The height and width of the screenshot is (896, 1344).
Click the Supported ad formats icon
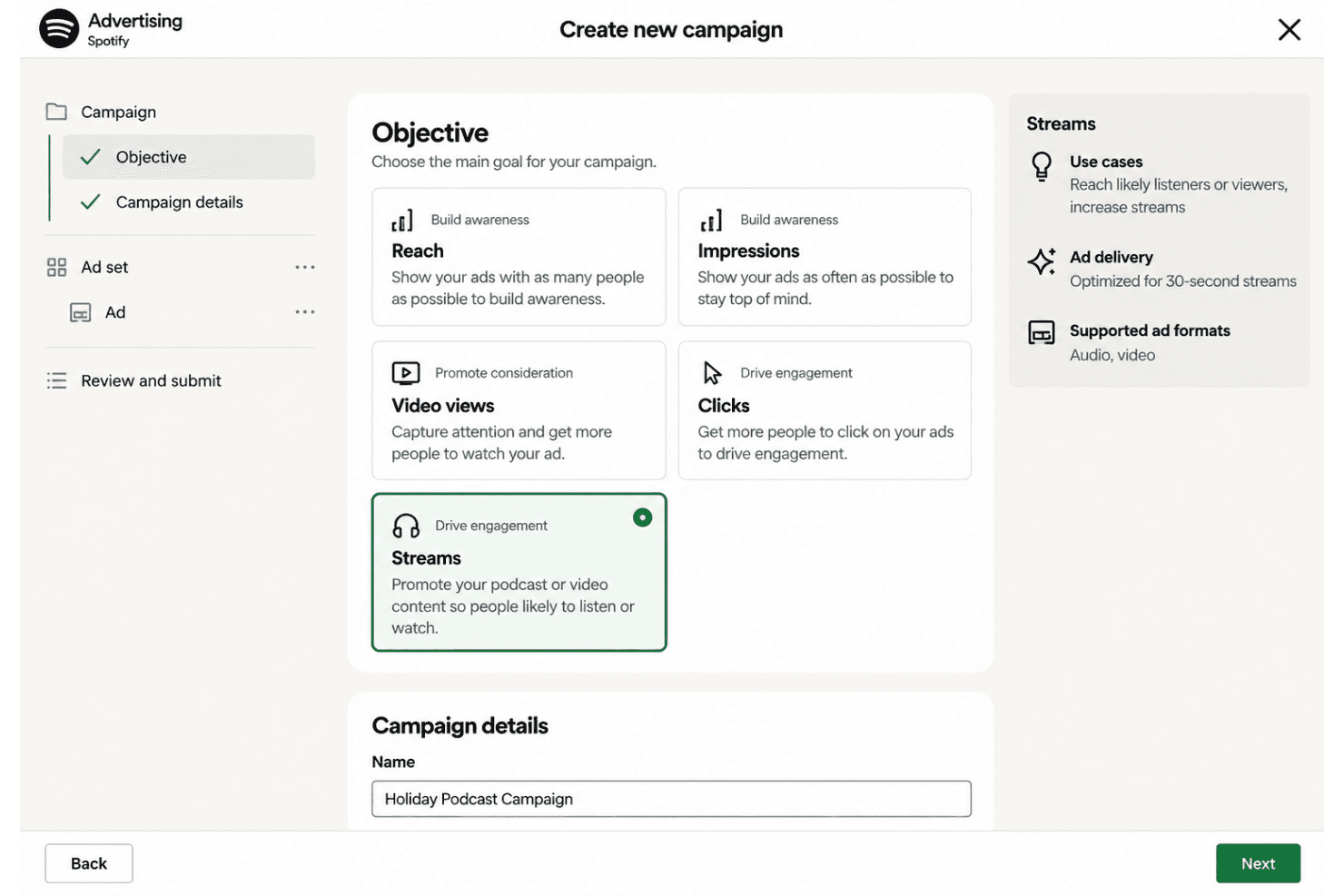point(1042,333)
